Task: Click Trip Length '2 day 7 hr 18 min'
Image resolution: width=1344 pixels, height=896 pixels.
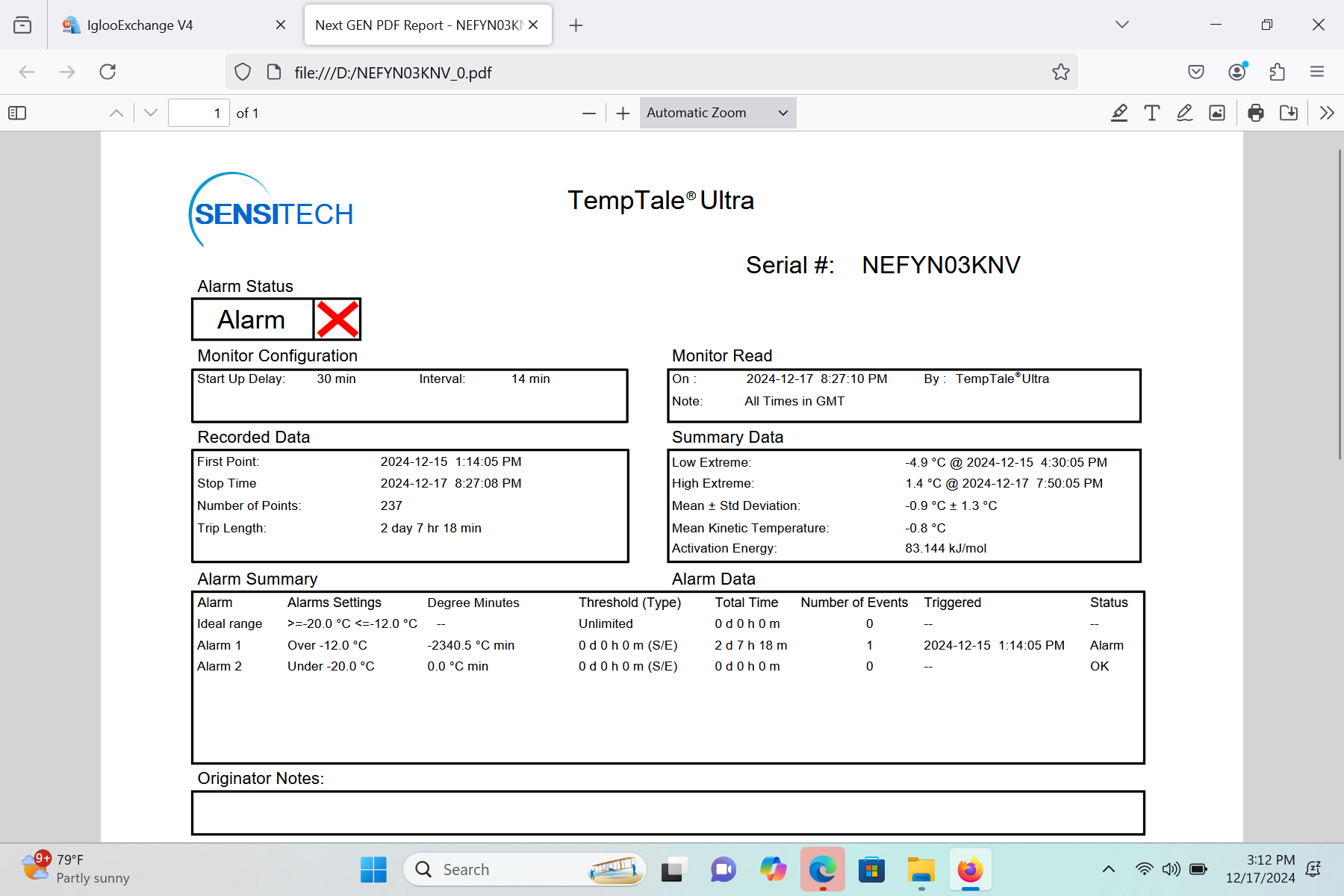Action: point(431,528)
